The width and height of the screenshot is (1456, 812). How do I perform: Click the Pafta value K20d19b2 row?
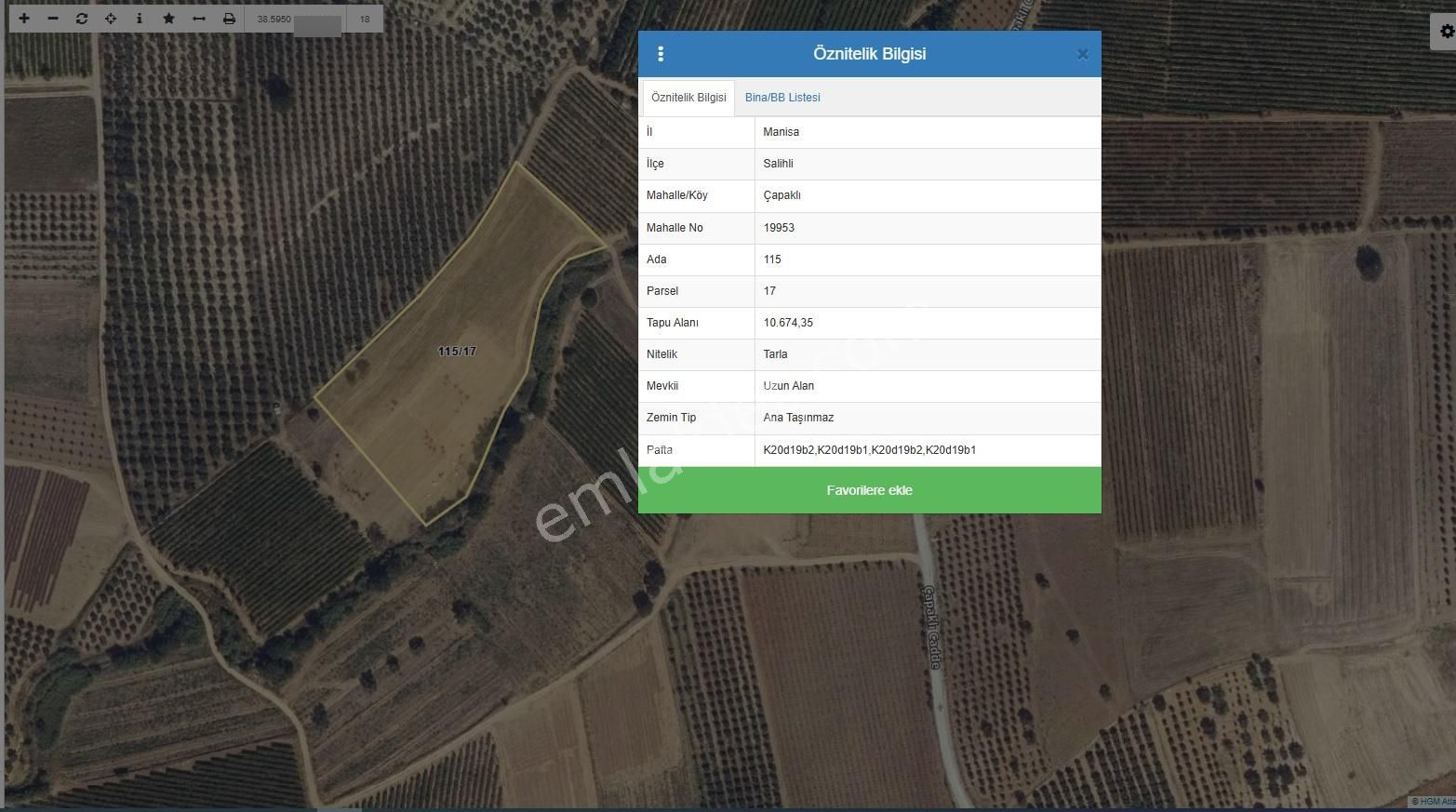coord(869,450)
